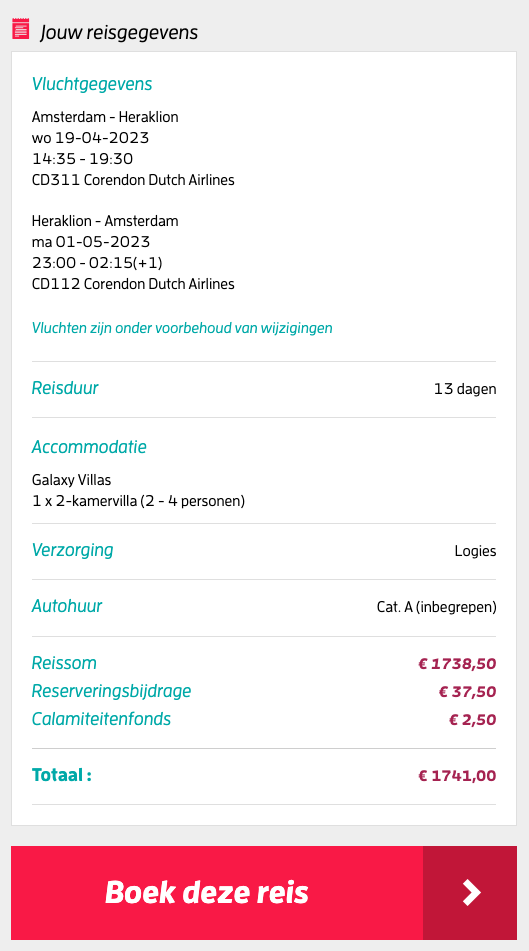Select the Vluchtgegevens section heading
The image size is (529, 951).
pos(92,84)
